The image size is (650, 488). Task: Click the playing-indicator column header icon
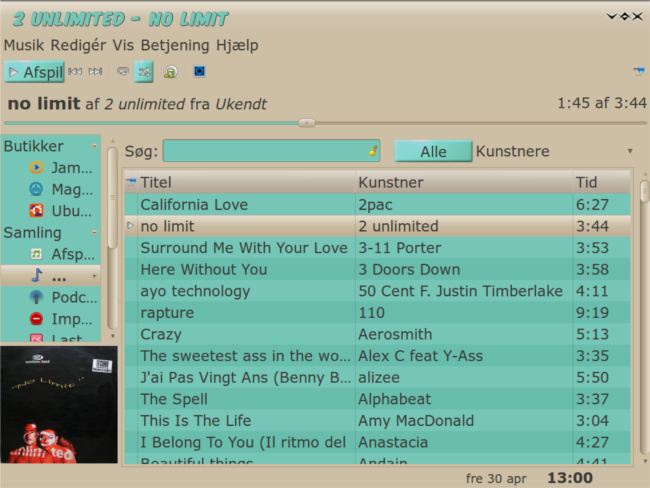(x=131, y=182)
